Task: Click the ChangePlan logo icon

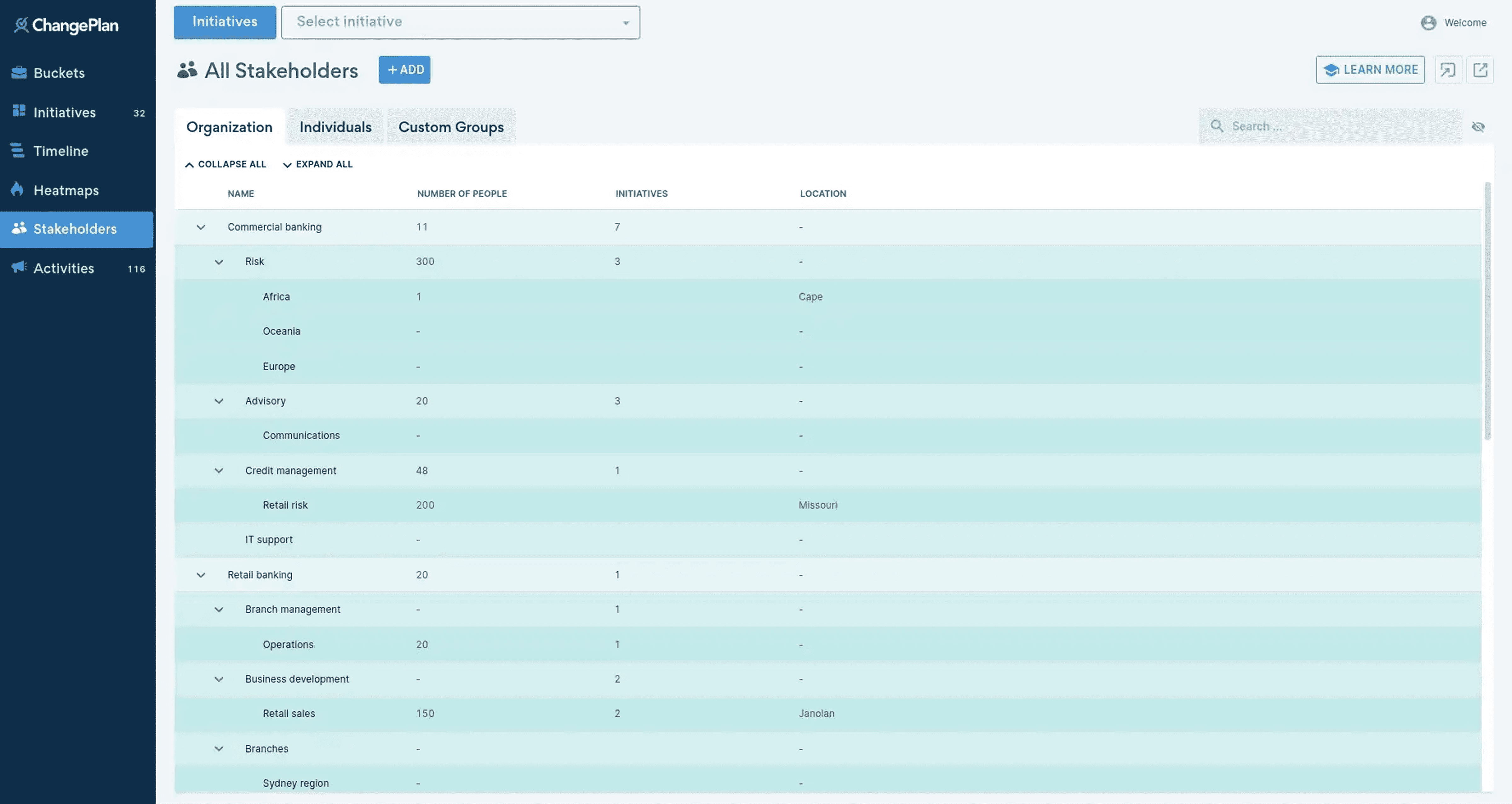Action: (x=21, y=25)
